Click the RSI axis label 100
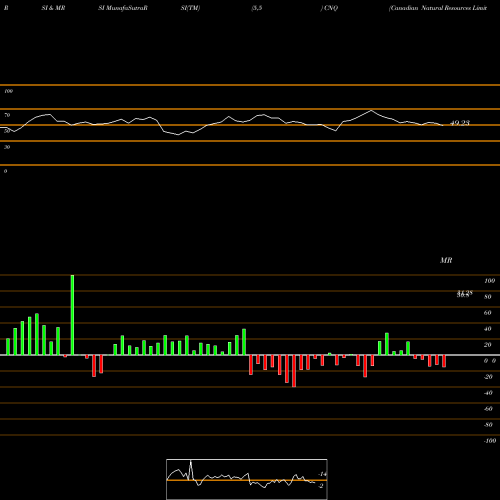The height and width of the screenshot is (500, 500). [8, 91]
